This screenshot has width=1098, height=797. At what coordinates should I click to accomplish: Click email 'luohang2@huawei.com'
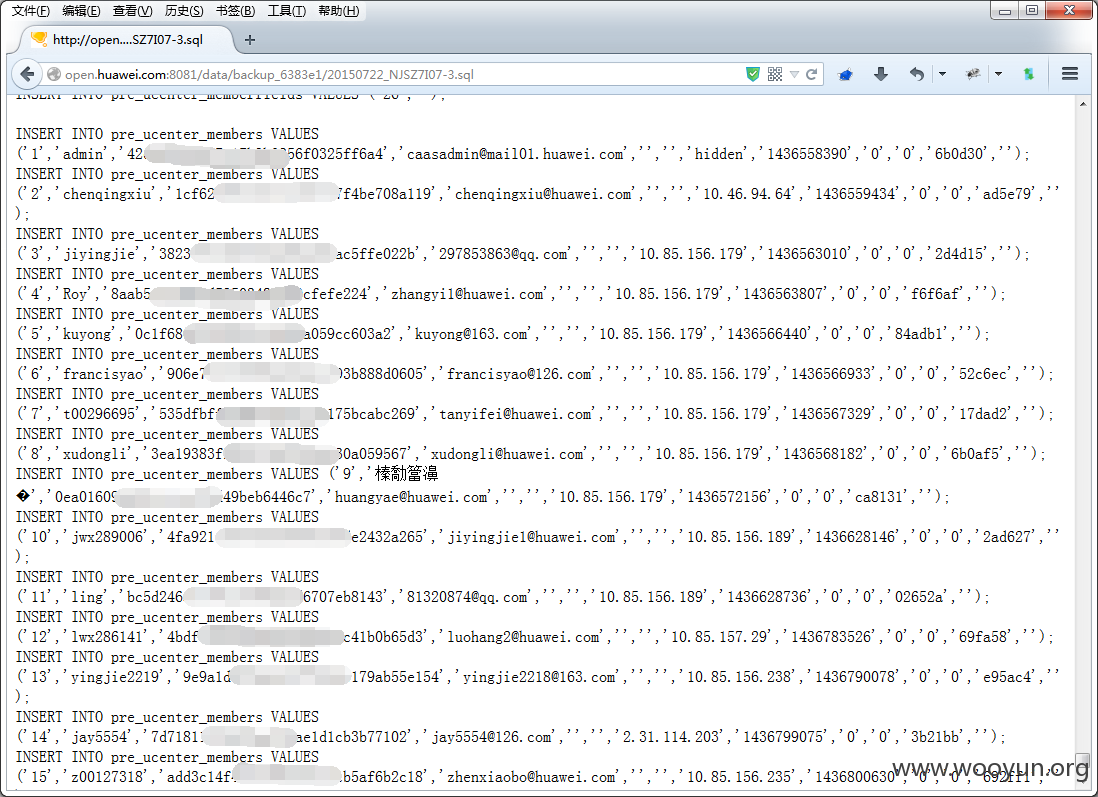(523, 637)
